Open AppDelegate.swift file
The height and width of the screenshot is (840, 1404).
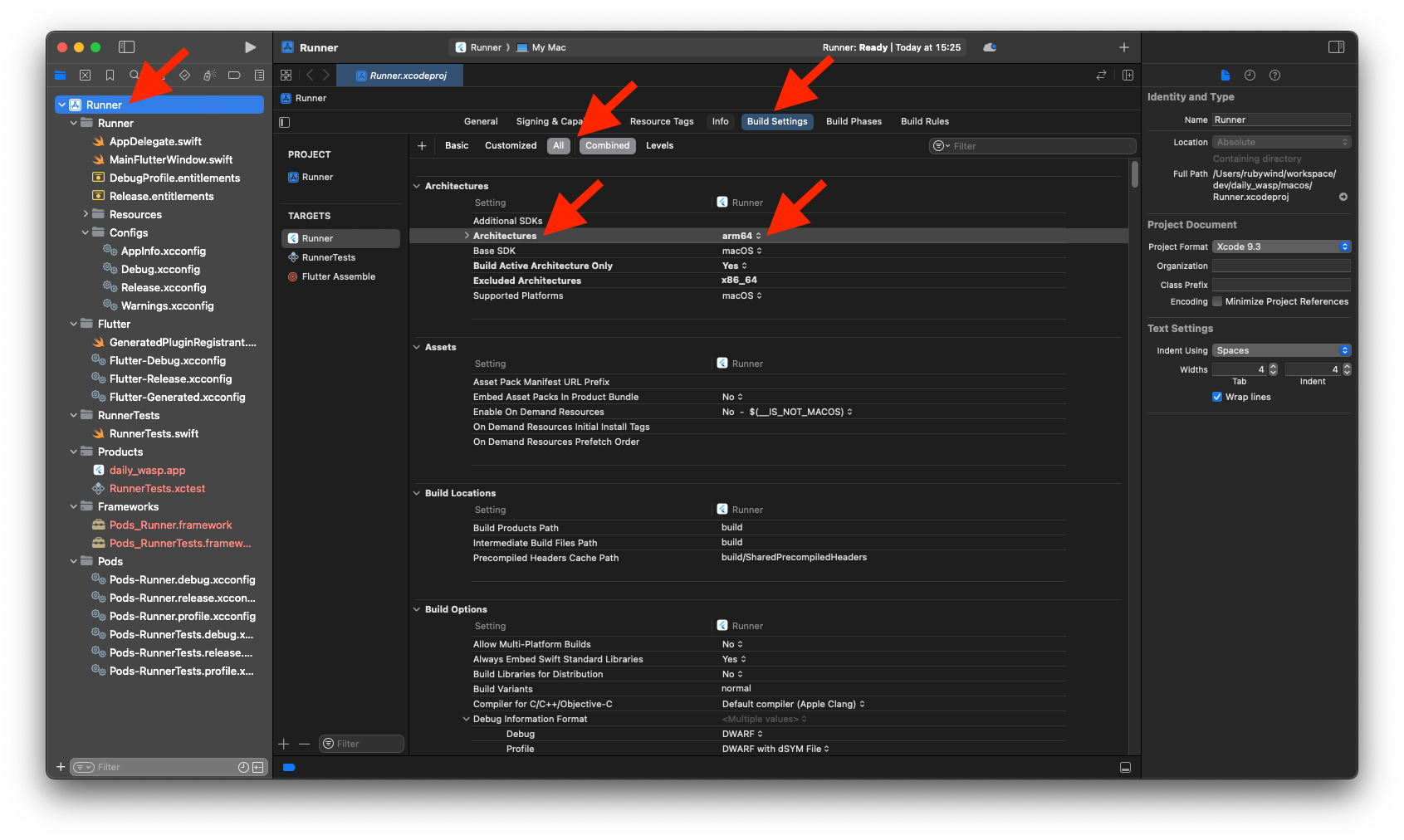coord(155,141)
